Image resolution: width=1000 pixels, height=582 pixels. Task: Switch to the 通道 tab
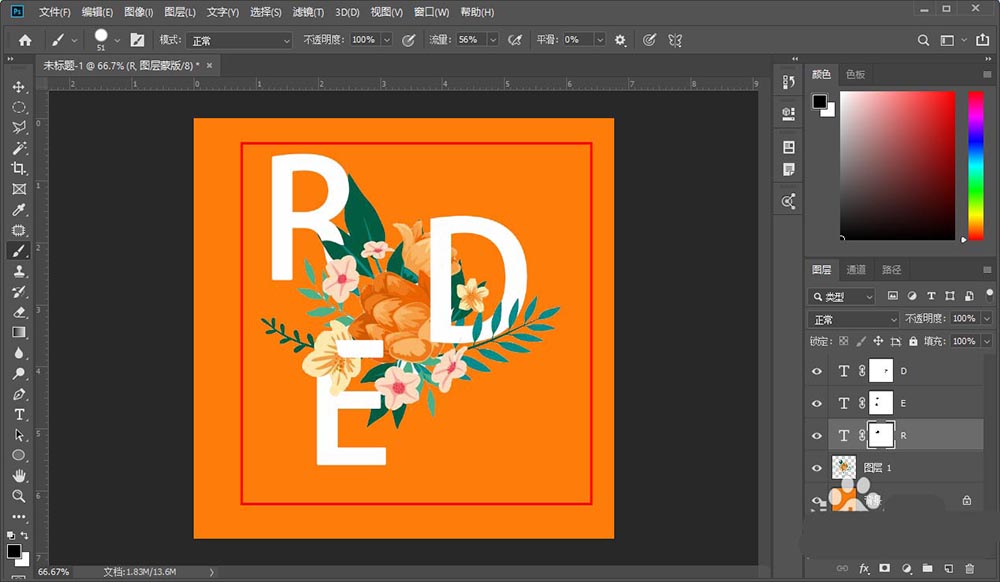(x=856, y=270)
